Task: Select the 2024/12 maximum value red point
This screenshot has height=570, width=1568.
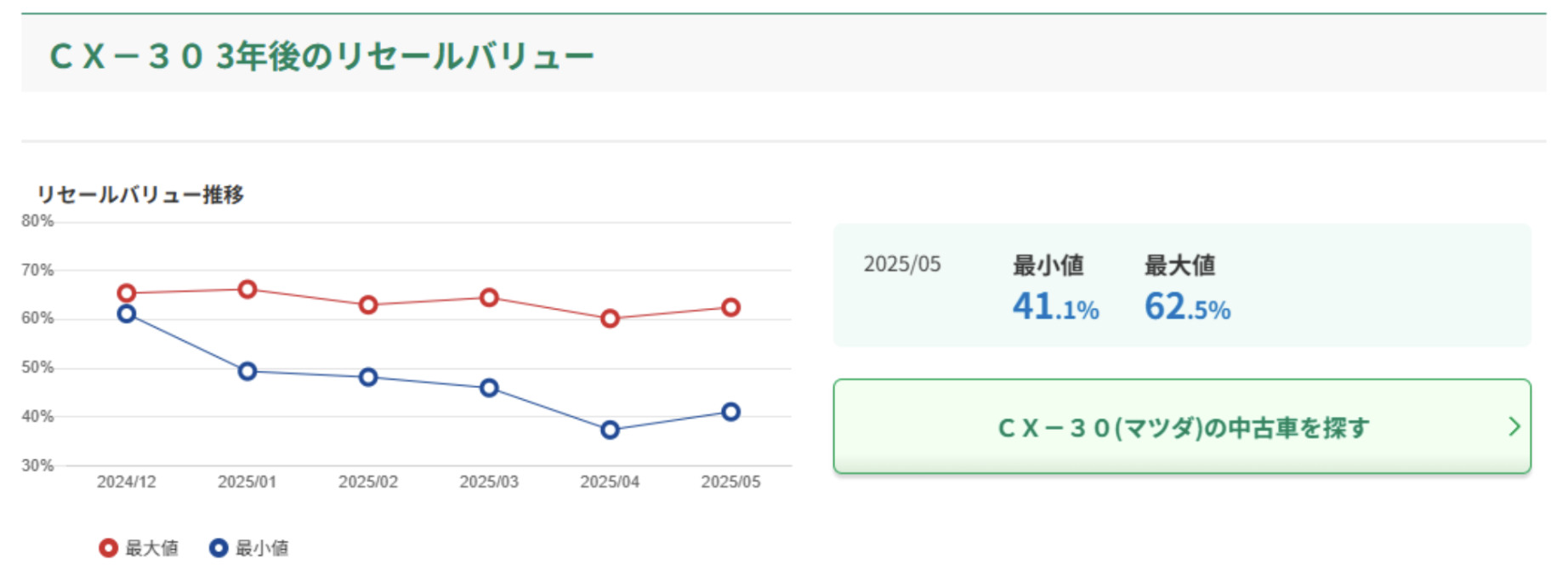Action: point(127,294)
